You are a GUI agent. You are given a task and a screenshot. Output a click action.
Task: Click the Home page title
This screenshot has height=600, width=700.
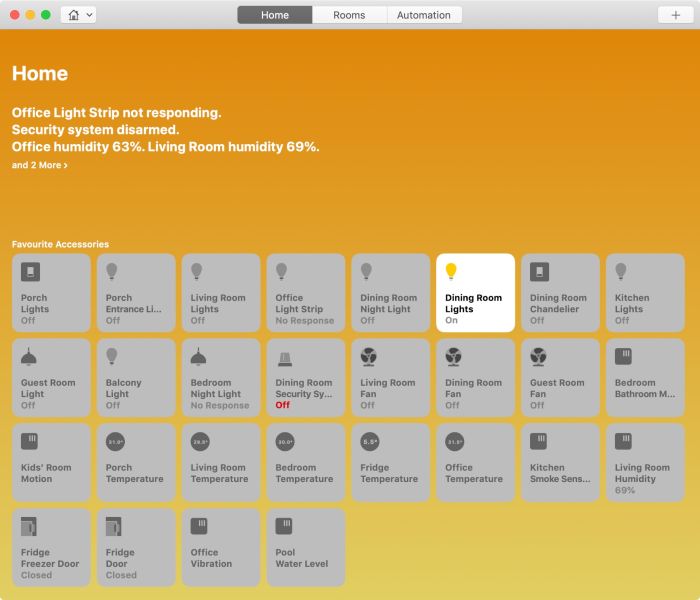(x=40, y=73)
